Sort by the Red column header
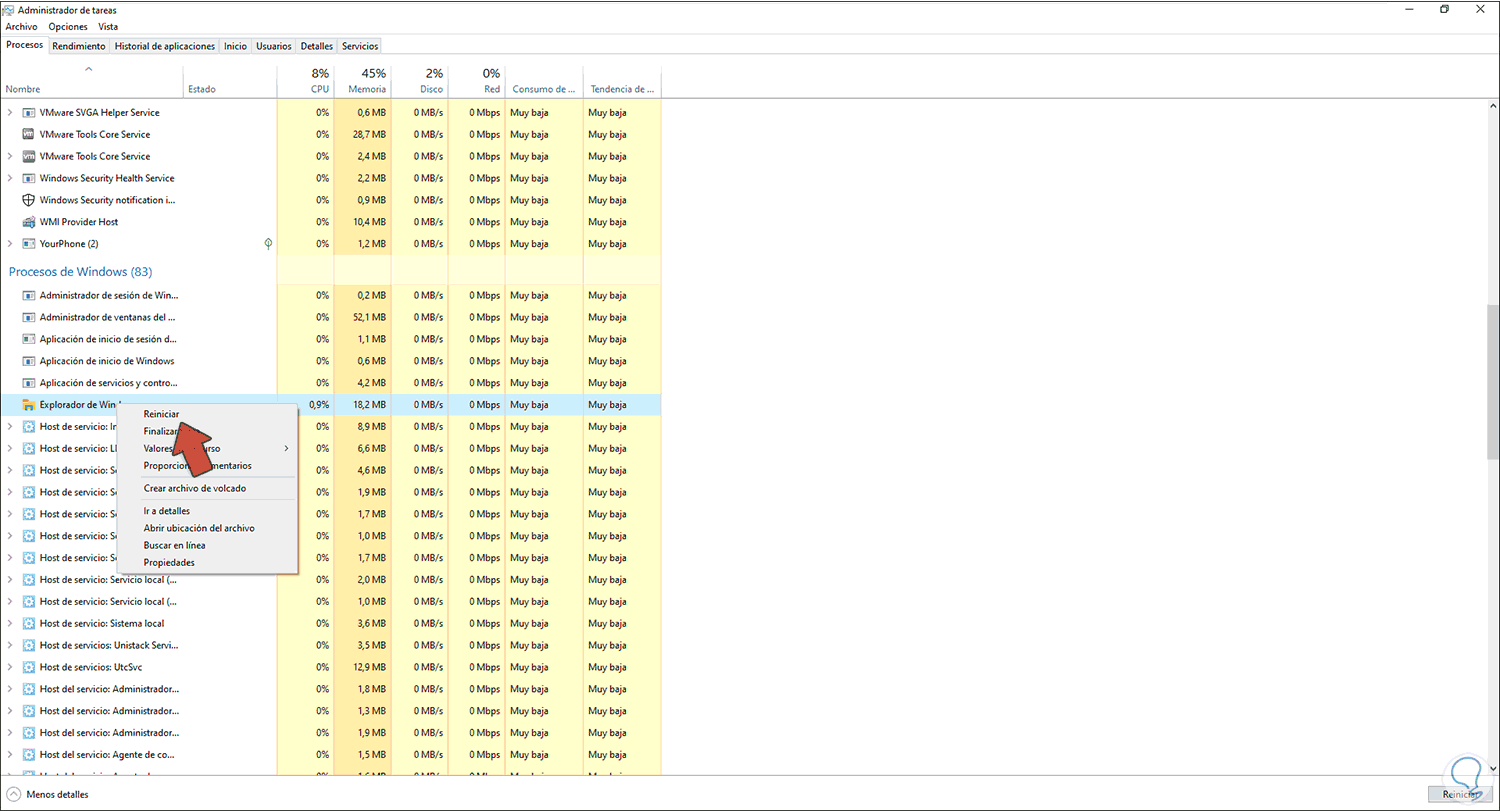The width and height of the screenshot is (1500, 811). [477, 81]
